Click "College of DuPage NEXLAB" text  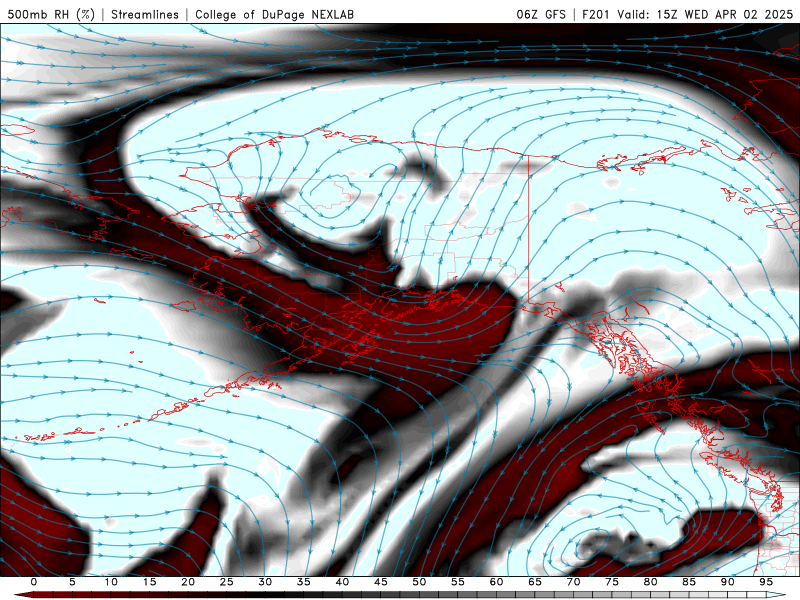click(x=274, y=14)
